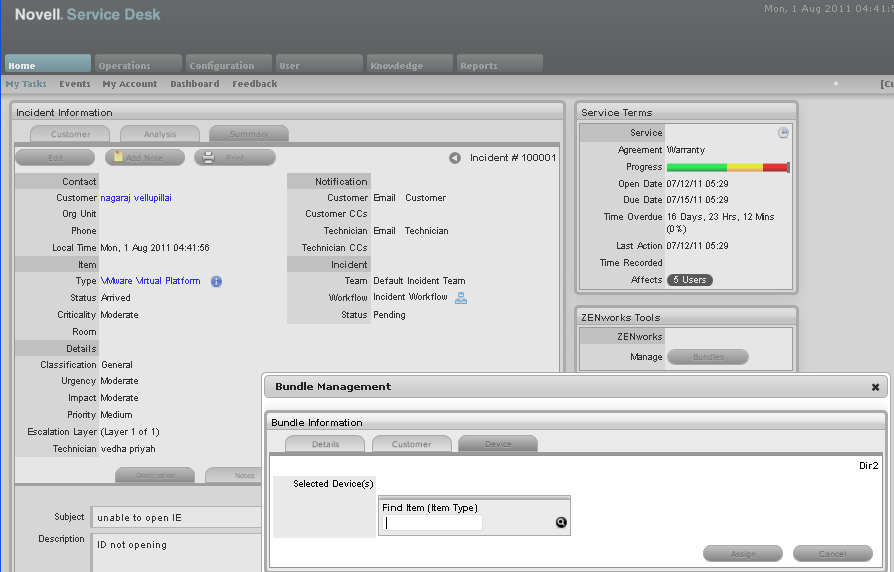Click the '(Layer 1 of 1)' escalation value
This screenshot has height=572, width=894.
pyautogui.click(x=130, y=432)
